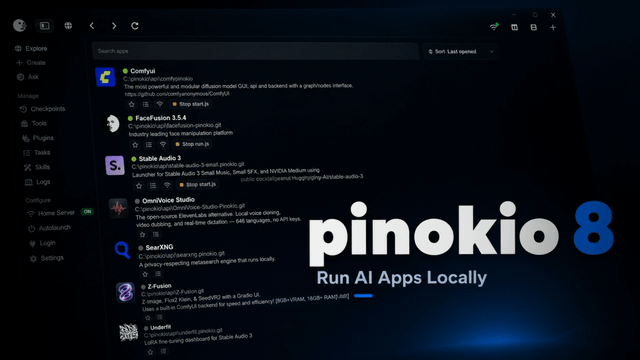
Task: Open Plugins in the sidebar
Action: click(x=38, y=138)
